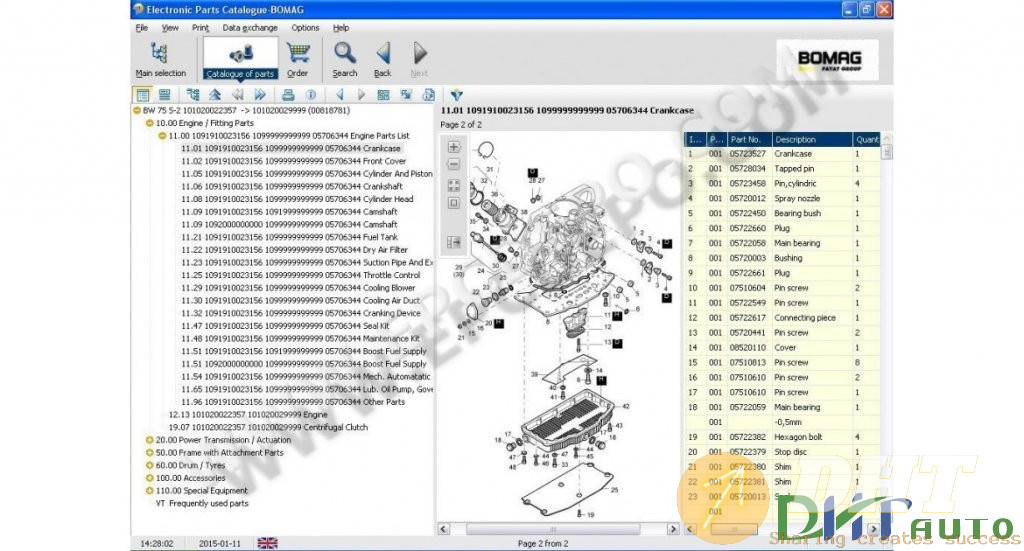Click the Description column header
Image resolution: width=1024 pixels, height=551 pixels.
coord(812,139)
